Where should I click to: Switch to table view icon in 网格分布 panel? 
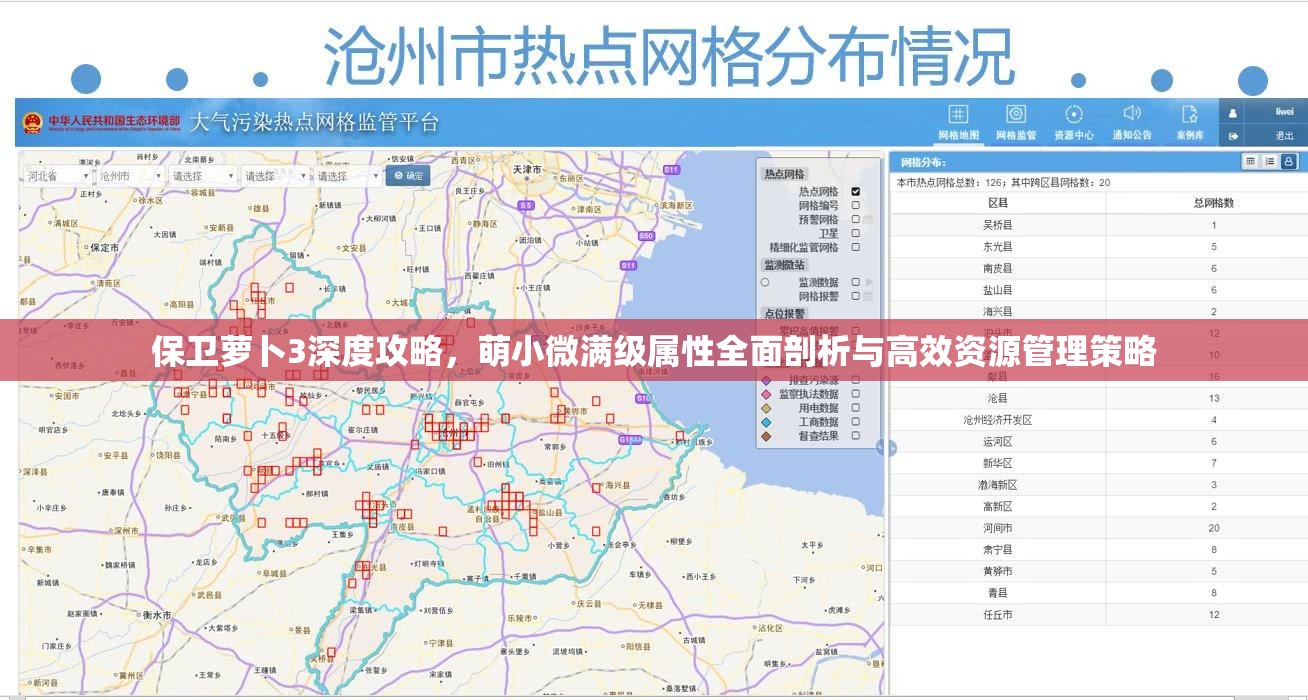click(x=1251, y=161)
